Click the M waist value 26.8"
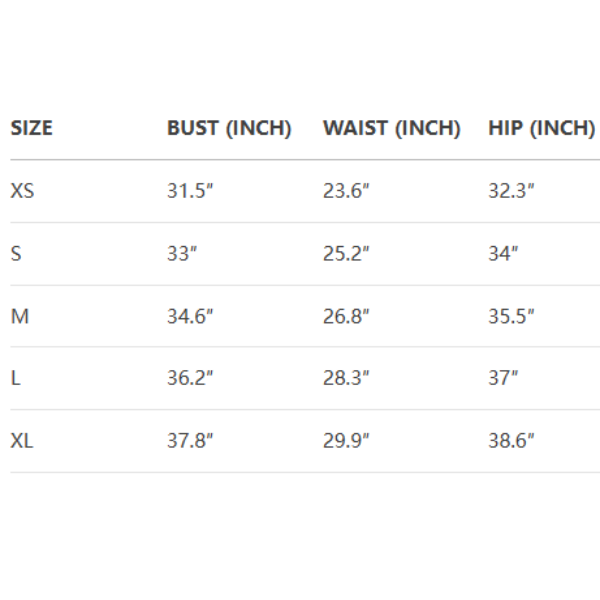This screenshot has height=600, width=600. click(x=346, y=316)
